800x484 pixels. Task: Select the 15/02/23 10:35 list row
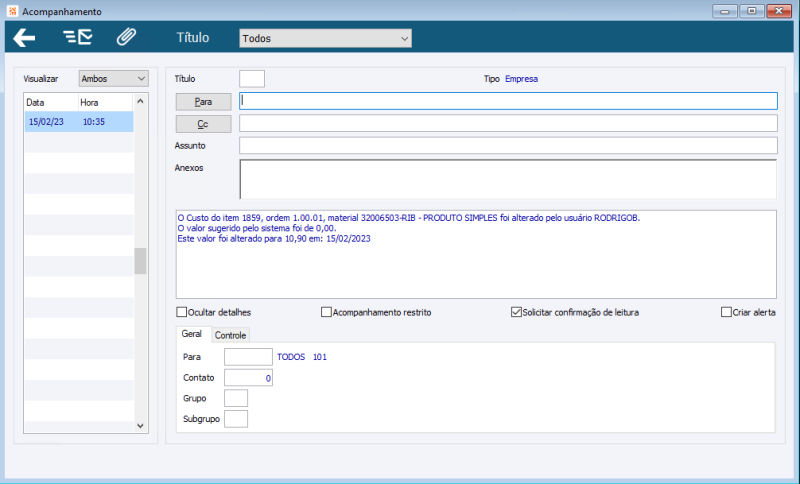(79, 122)
